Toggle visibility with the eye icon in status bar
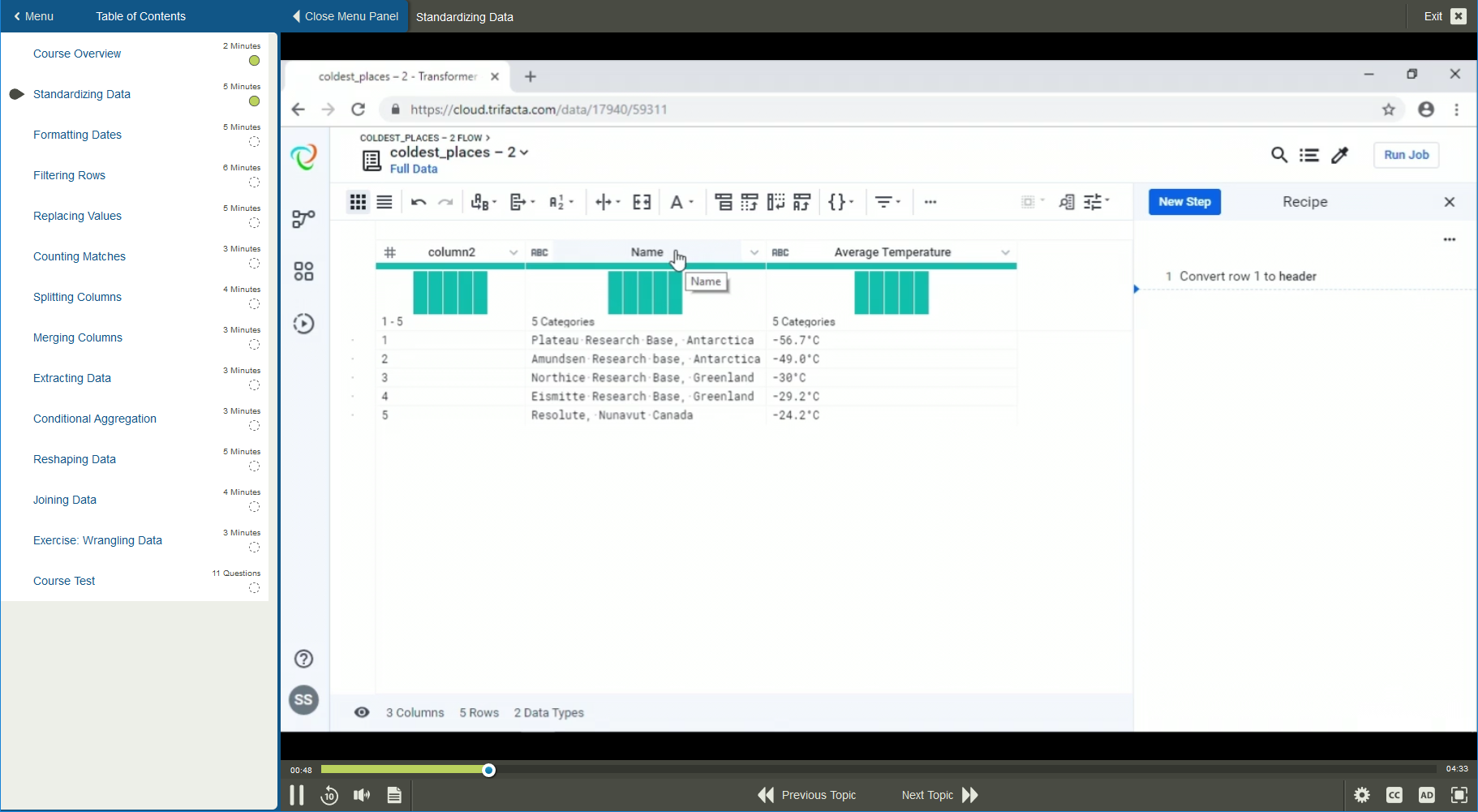This screenshot has width=1478, height=812. click(363, 712)
